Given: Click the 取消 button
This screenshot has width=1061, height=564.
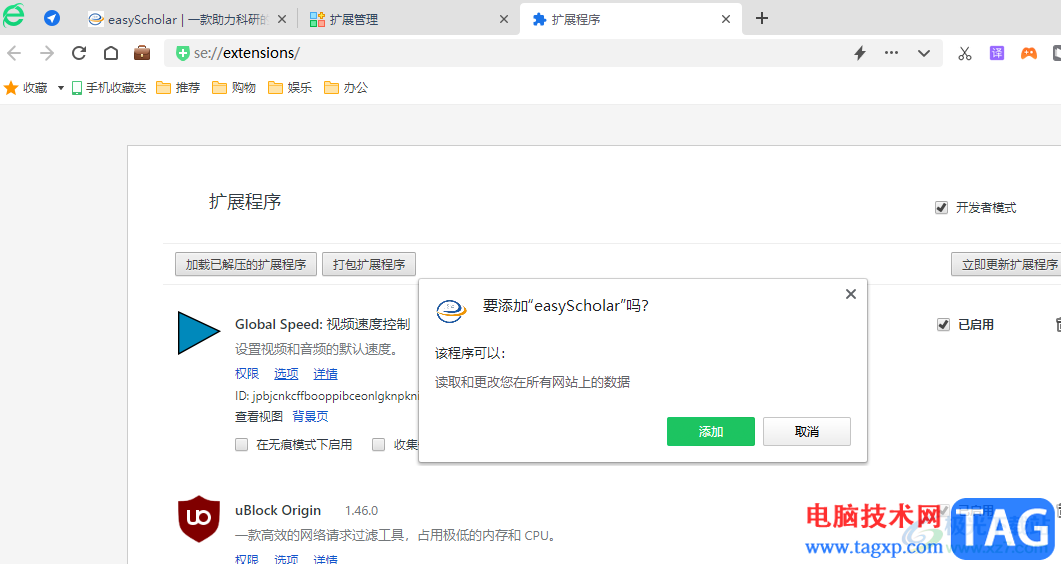Looking at the screenshot, I should click(x=807, y=431).
